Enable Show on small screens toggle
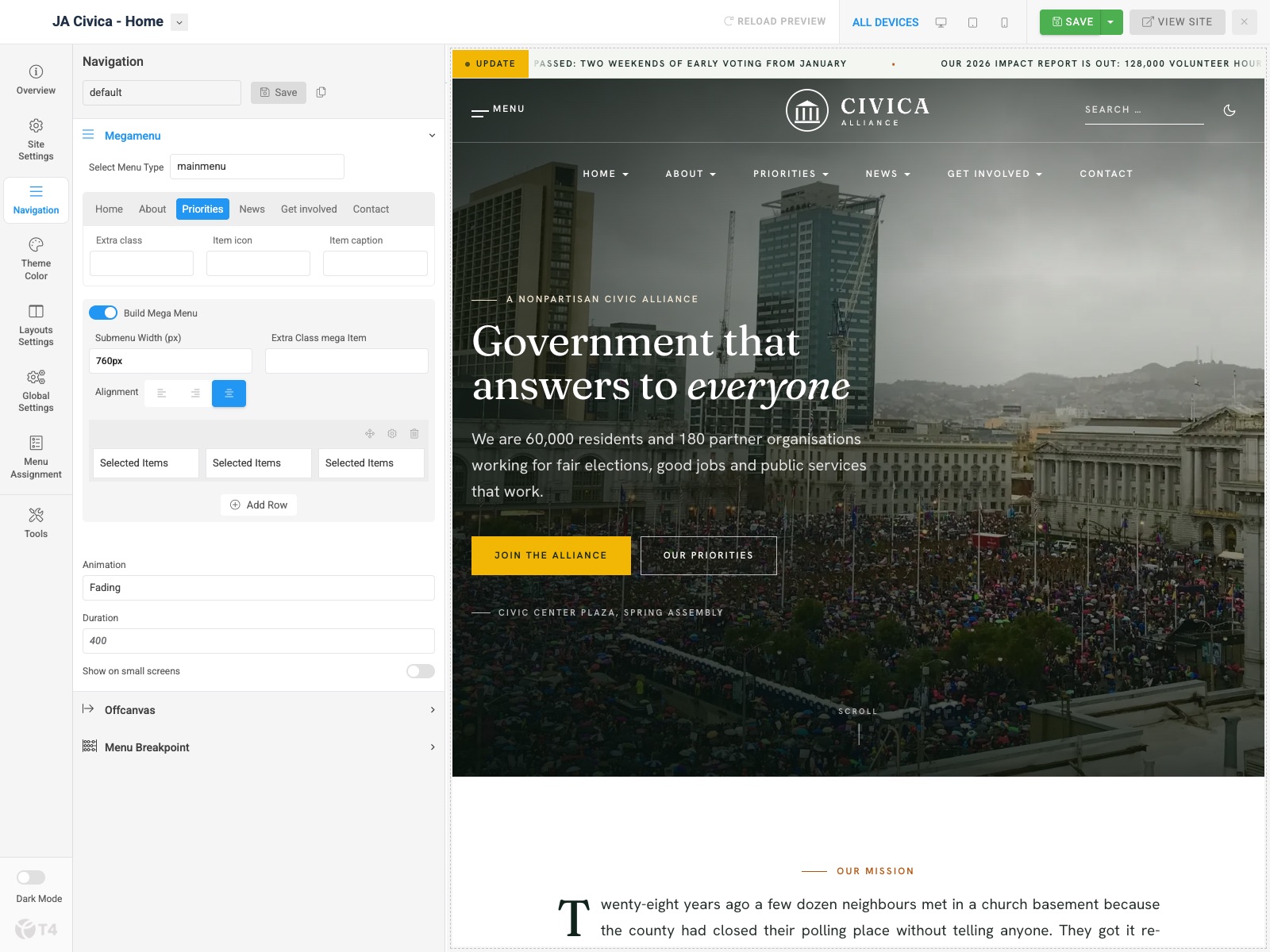This screenshot has width=1270, height=952. [421, 671]
